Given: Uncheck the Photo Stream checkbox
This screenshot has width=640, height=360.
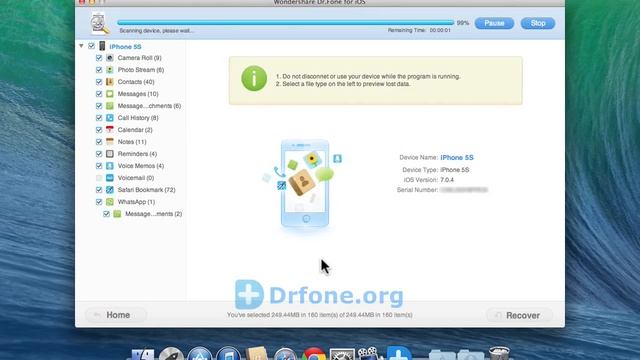Looking at the screenshot, I should 99,70.
